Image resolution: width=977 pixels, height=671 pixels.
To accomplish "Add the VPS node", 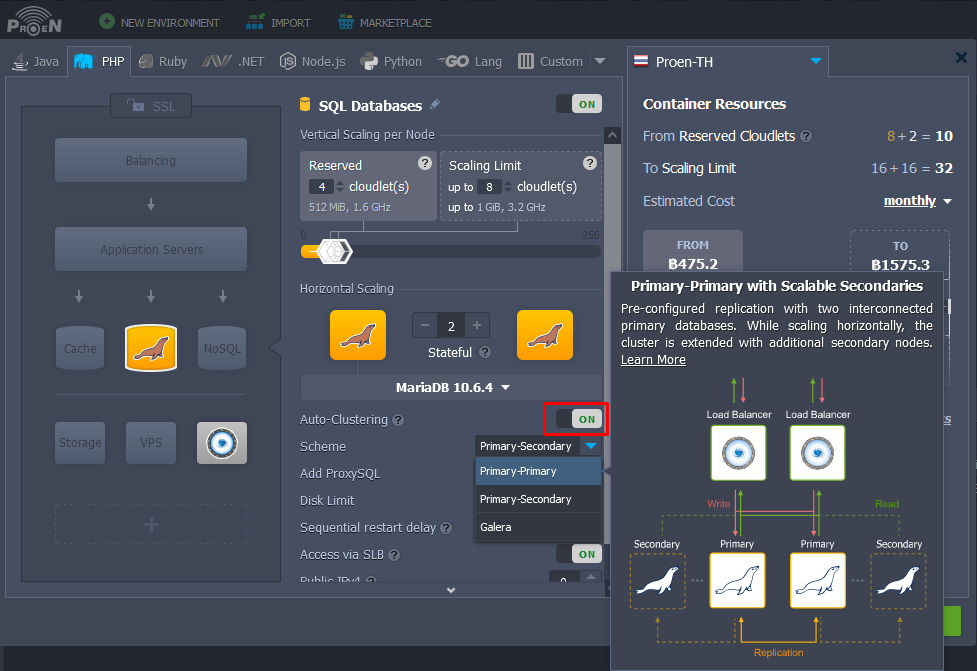I will [x=151, y=443].
